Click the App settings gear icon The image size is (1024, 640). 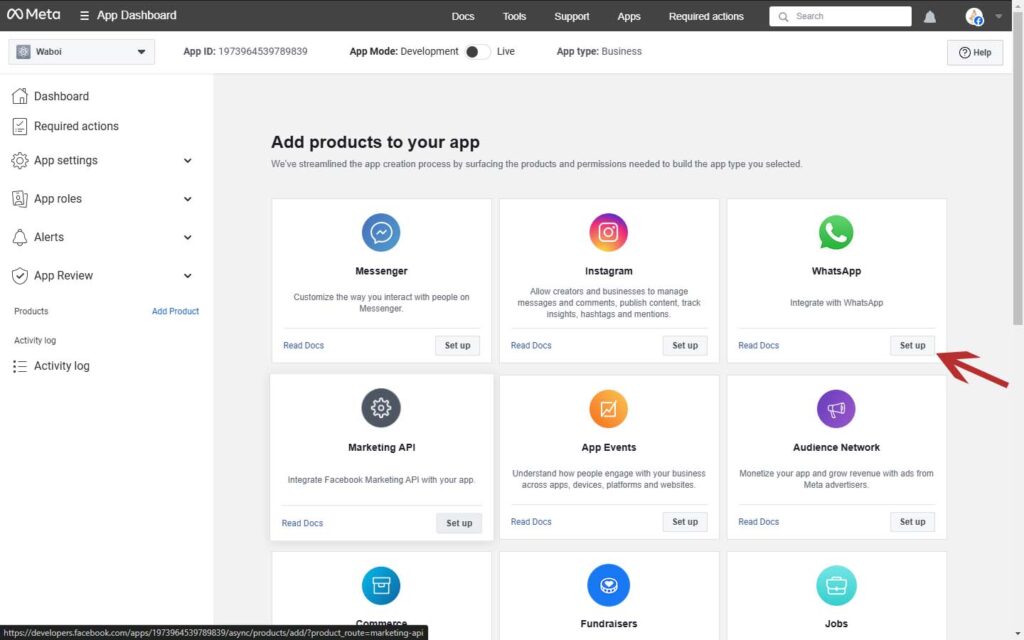tap(20, 161)
